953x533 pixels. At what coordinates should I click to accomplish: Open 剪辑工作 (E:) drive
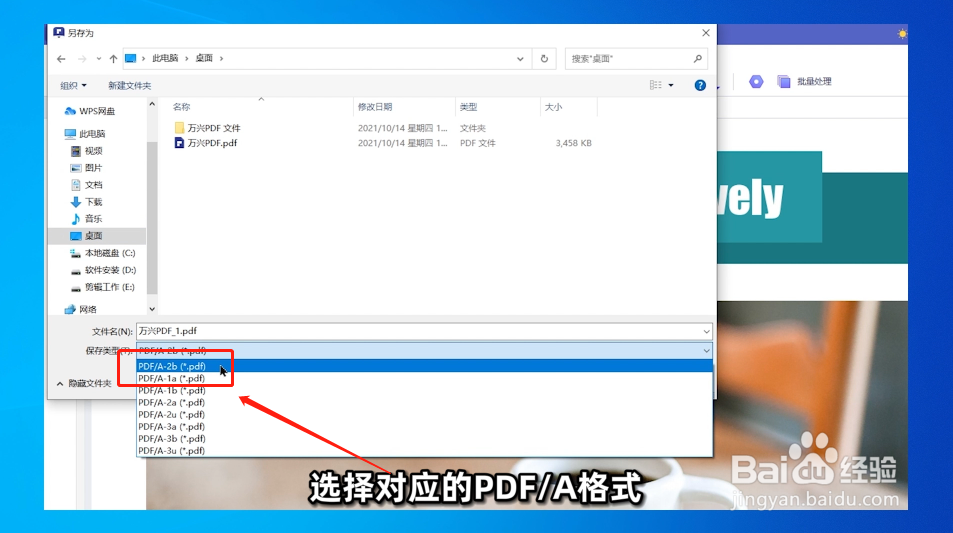[102, 287]
